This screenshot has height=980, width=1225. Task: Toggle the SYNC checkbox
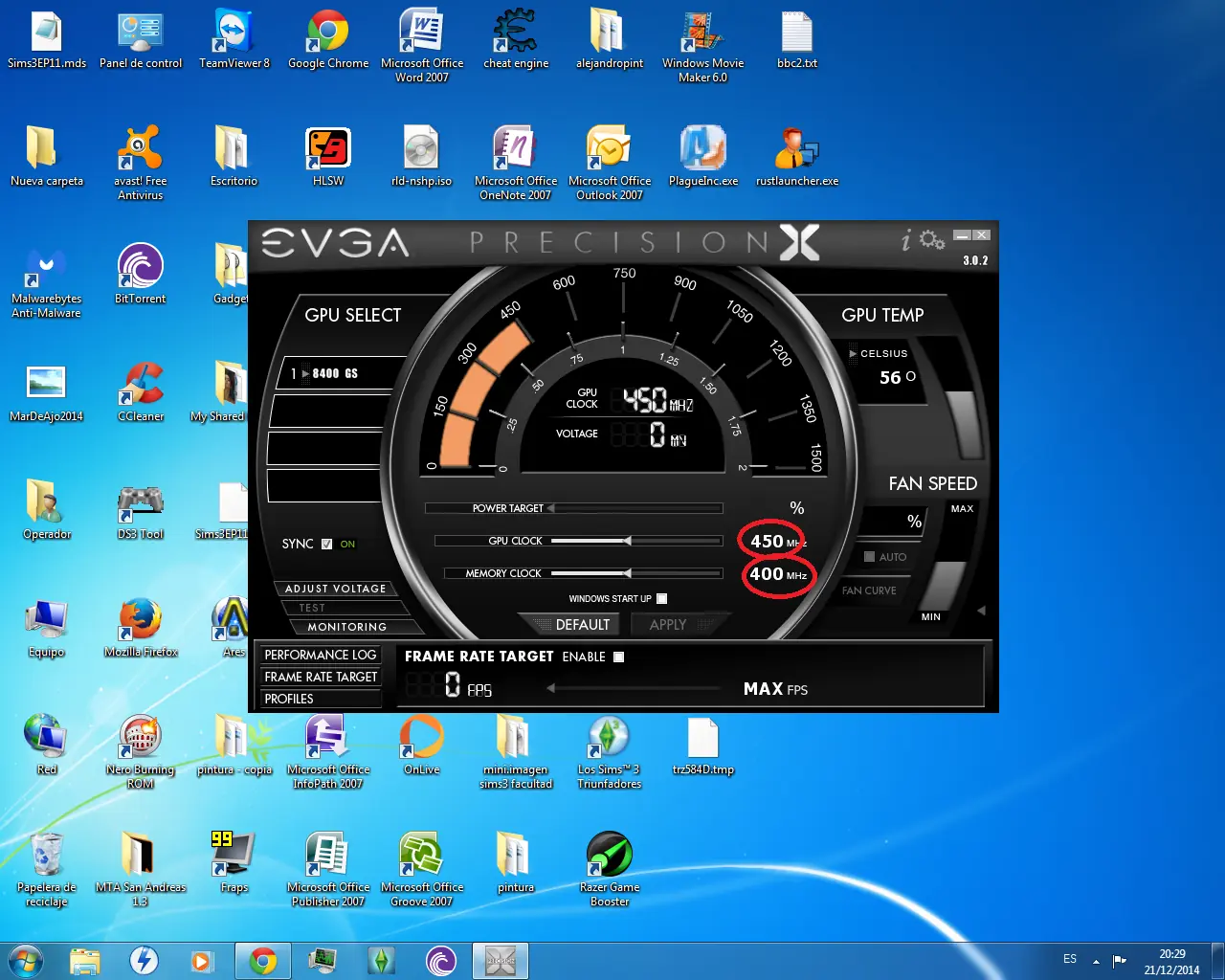pyautogui.click(x=327, y=544)
